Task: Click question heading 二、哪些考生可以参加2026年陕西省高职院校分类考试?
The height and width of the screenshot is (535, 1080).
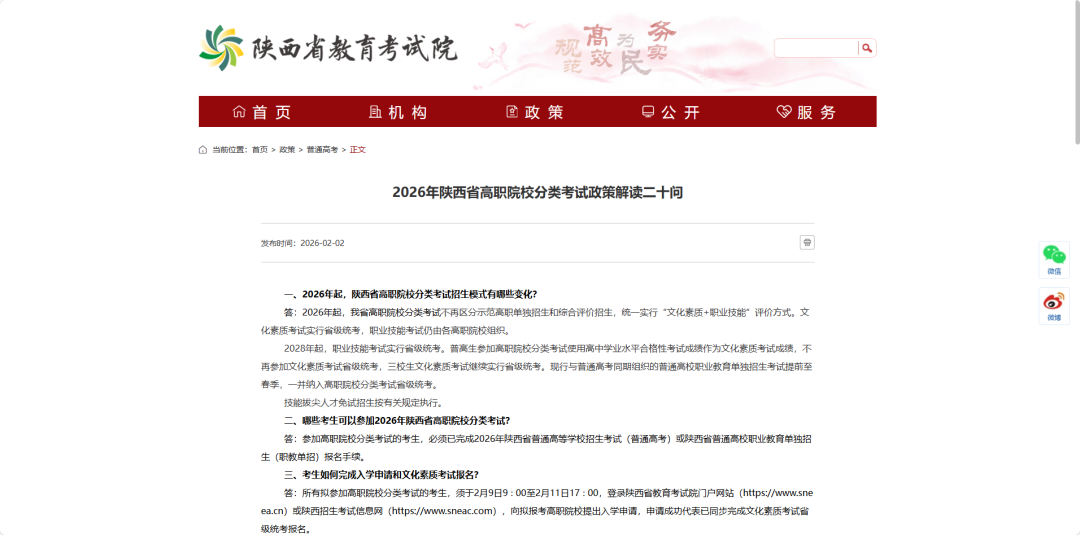Action: (x=397, y=421)
